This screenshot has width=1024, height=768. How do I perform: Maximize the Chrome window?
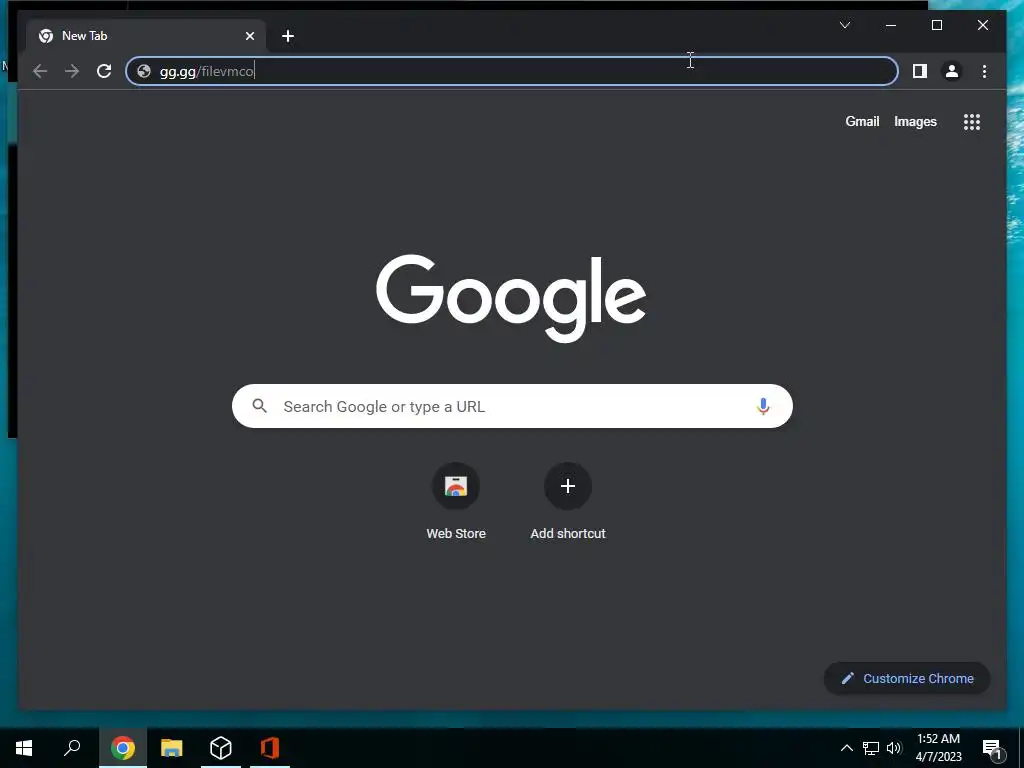click(x=936, y=25)
